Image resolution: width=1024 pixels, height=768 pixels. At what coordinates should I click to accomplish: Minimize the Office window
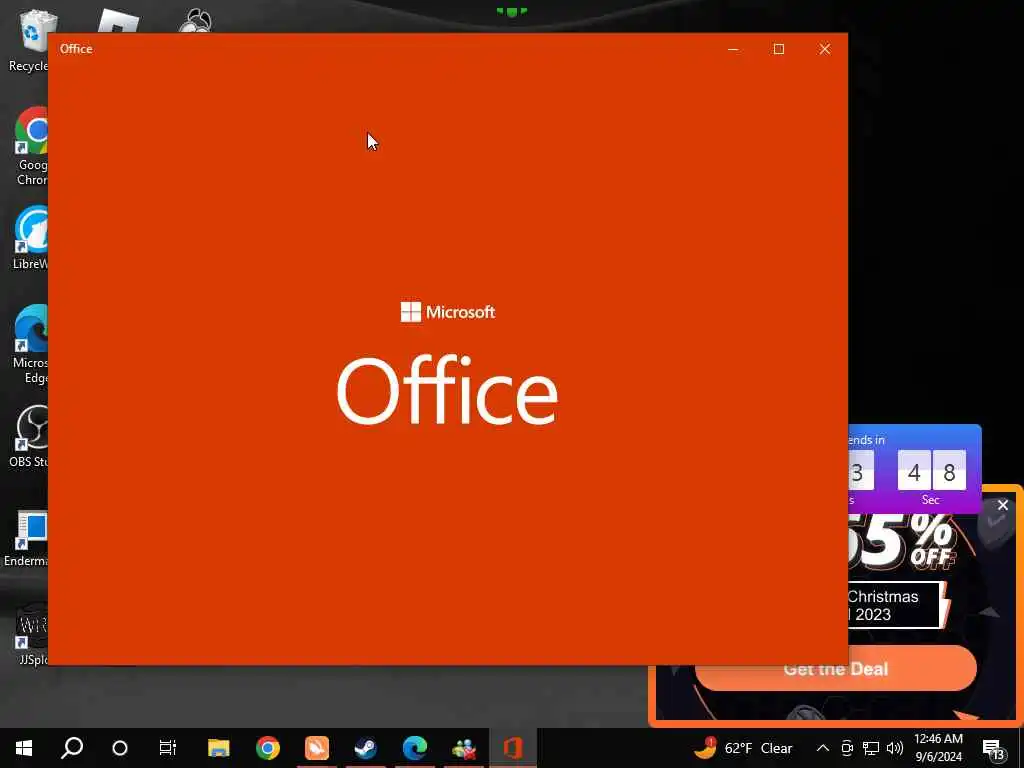pyautogui.click(x=733, y=49)
